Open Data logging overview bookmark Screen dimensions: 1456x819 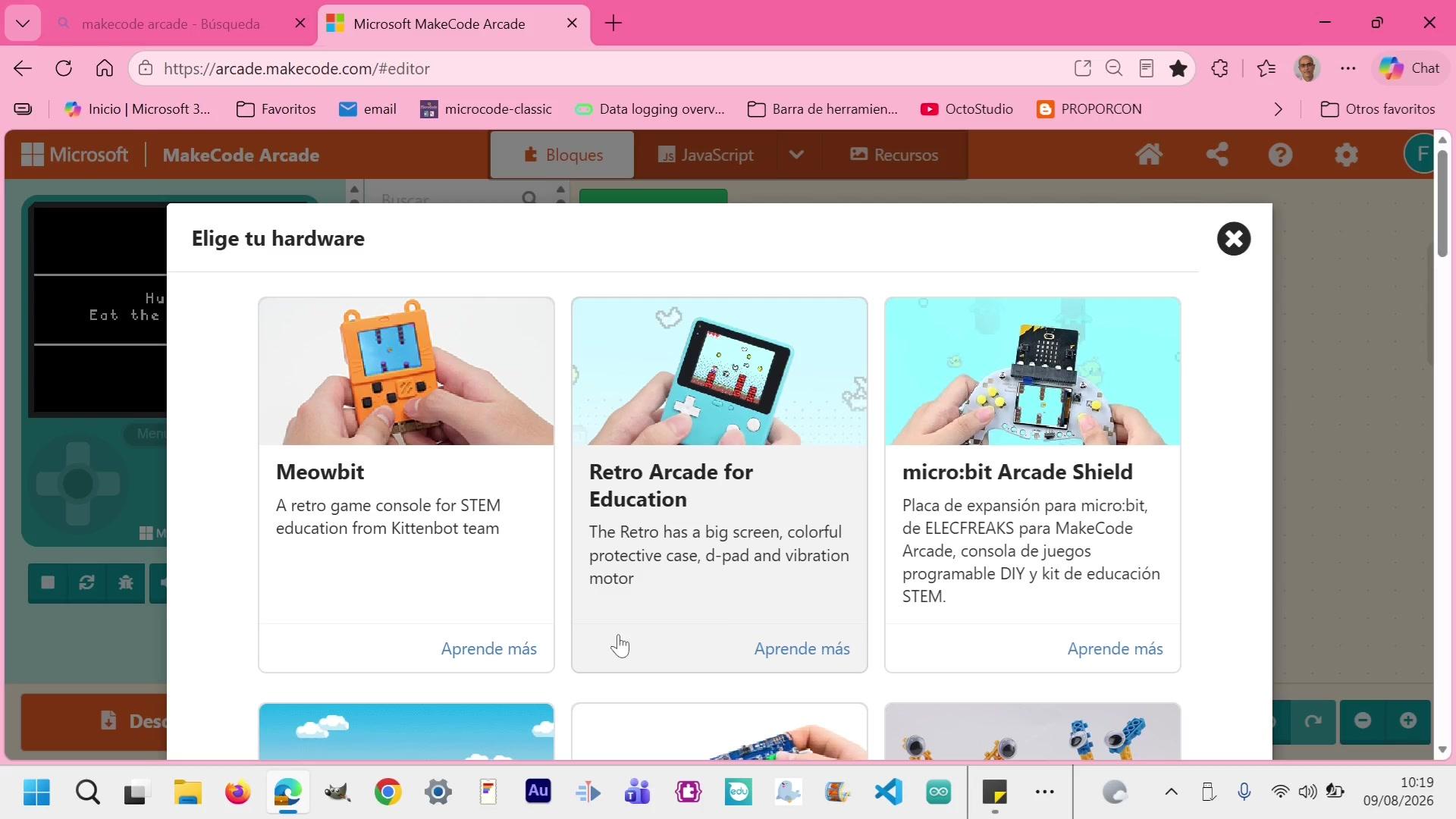650,109
